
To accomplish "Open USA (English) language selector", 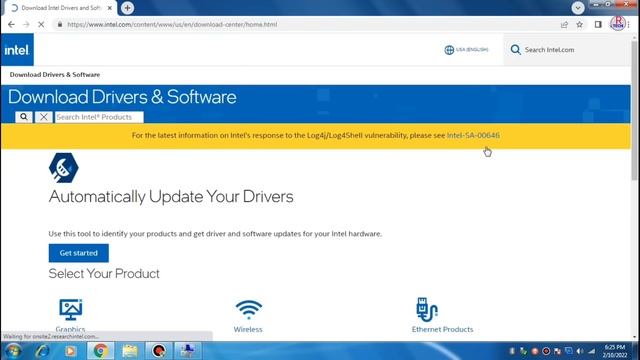I will (x=466, y=50).
